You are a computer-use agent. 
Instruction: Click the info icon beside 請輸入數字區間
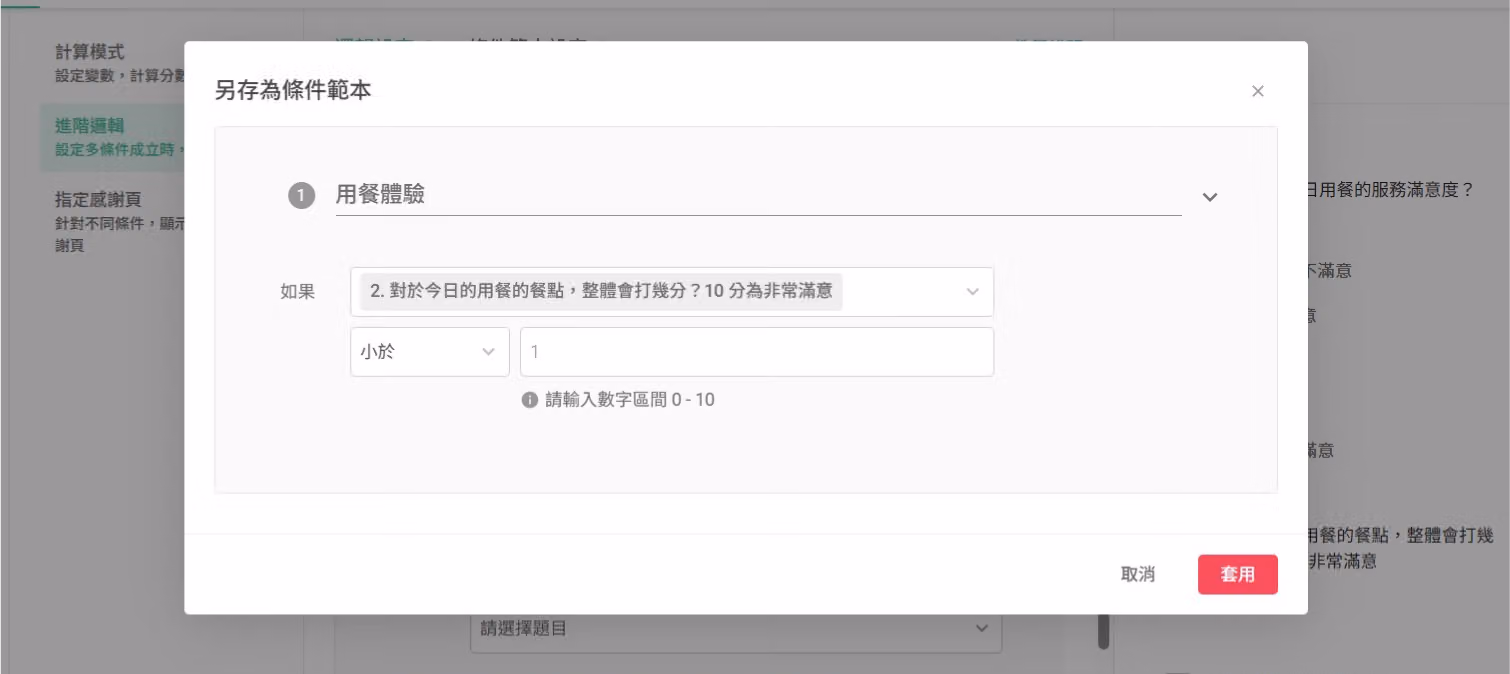pos(530,400)
